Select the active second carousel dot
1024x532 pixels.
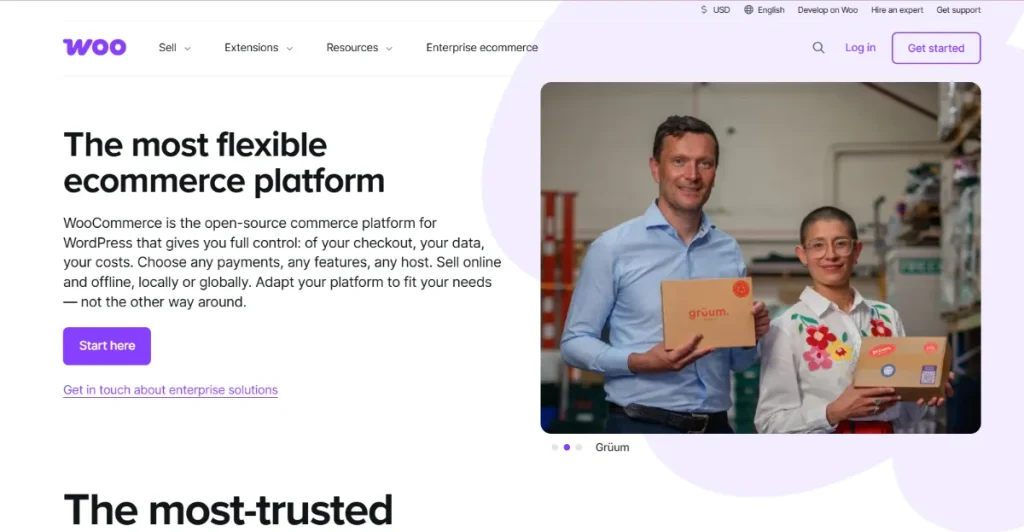pos(567,447)
